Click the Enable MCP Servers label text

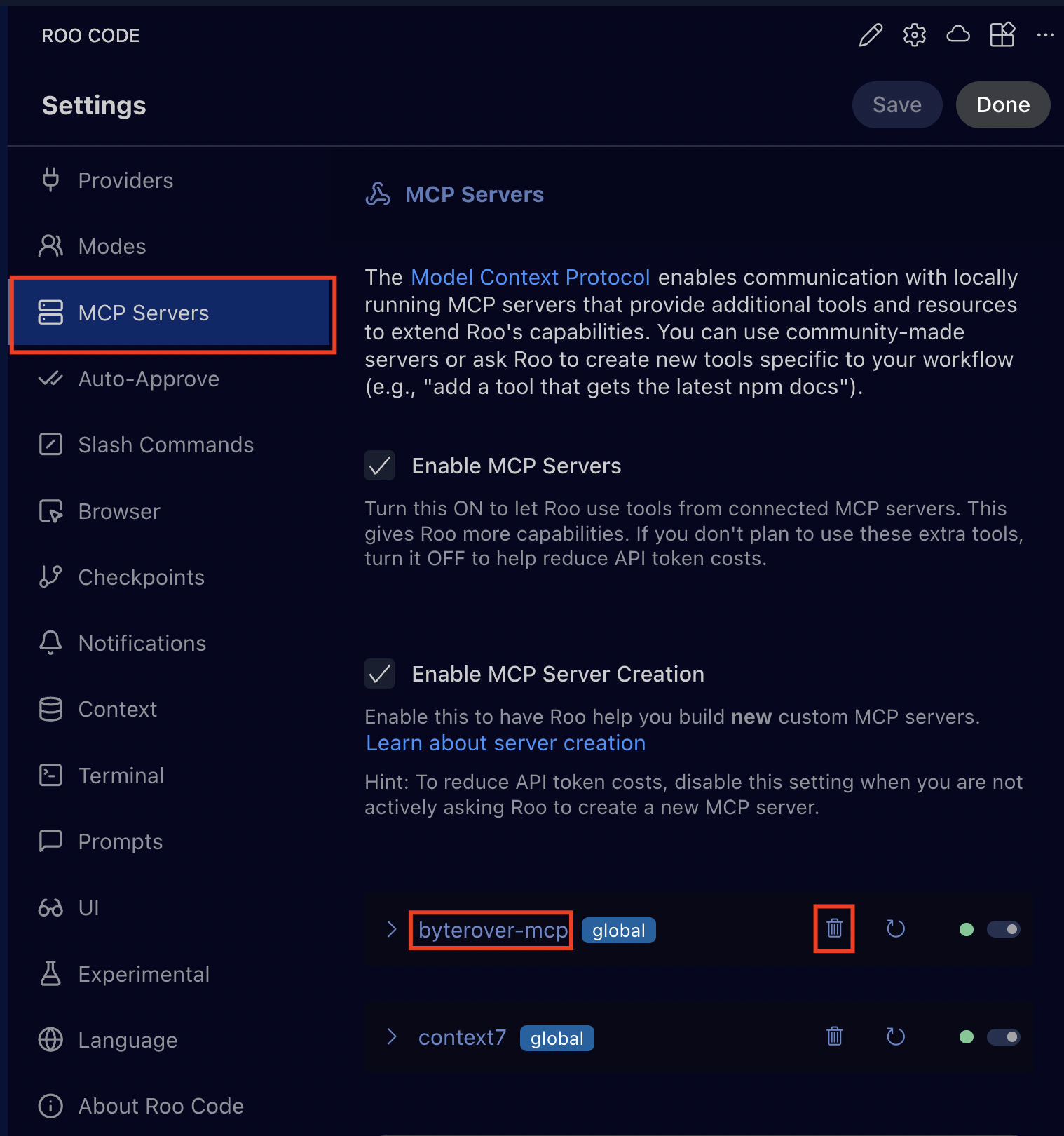[x=517, y=466]
